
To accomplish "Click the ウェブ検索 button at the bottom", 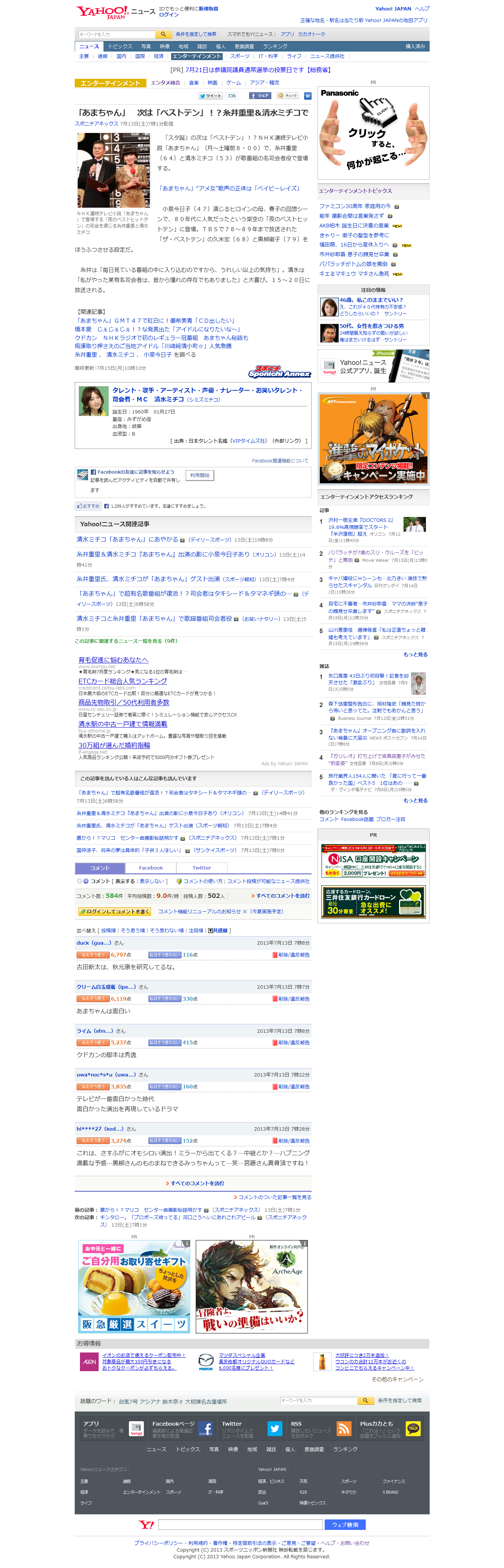I will [x=345, y=1525].
